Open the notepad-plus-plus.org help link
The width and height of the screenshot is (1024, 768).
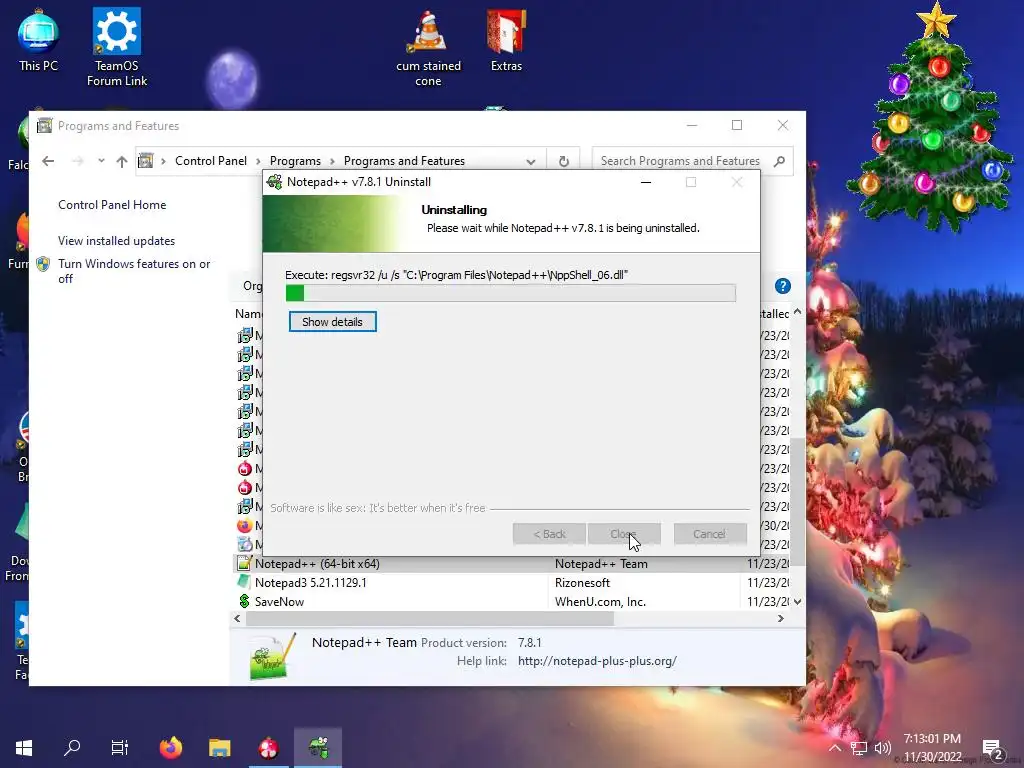(597, 661)
